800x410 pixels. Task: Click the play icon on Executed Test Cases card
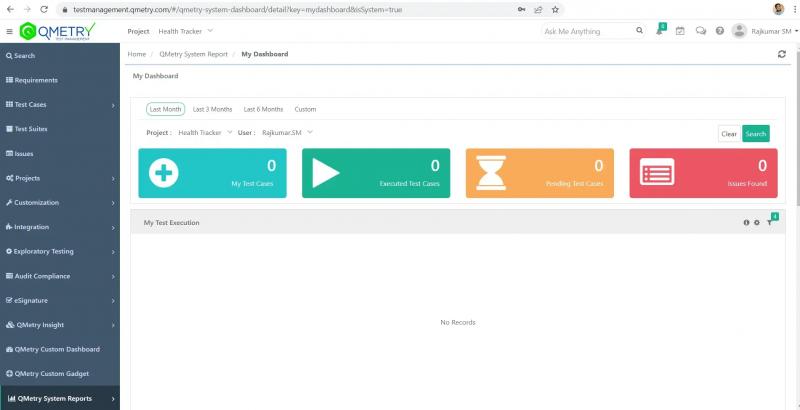click(x=326, y=173)
